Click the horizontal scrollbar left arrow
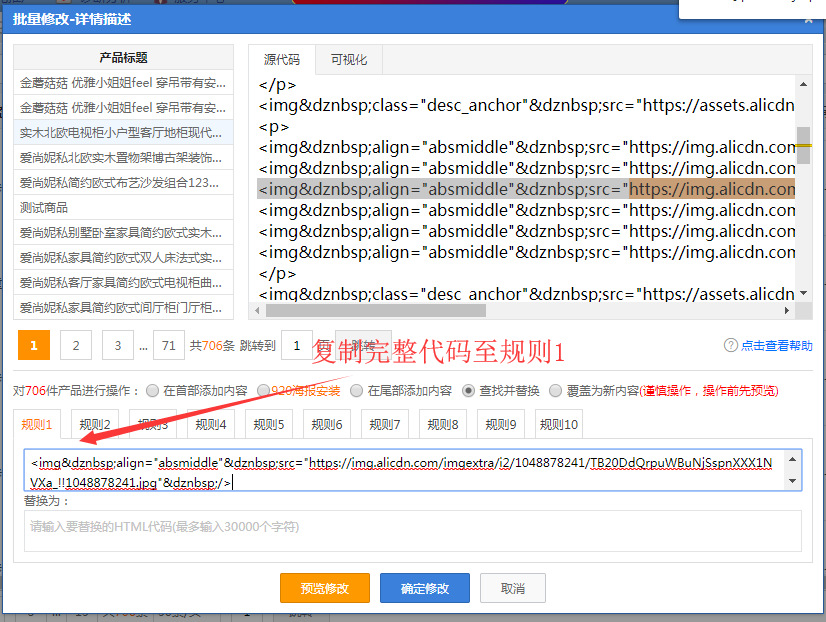 point(257,311)
